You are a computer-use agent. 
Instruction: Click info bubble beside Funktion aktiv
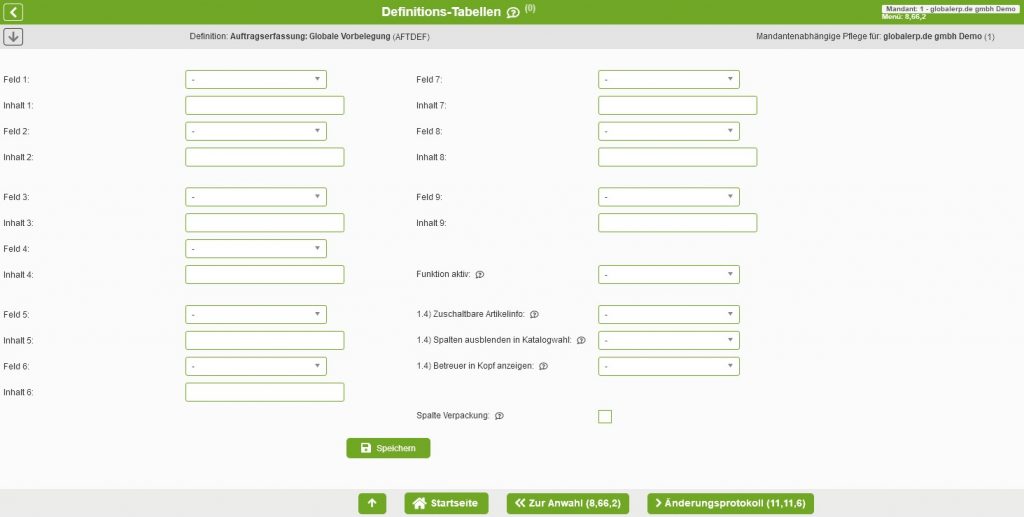[x=480, y=275]
